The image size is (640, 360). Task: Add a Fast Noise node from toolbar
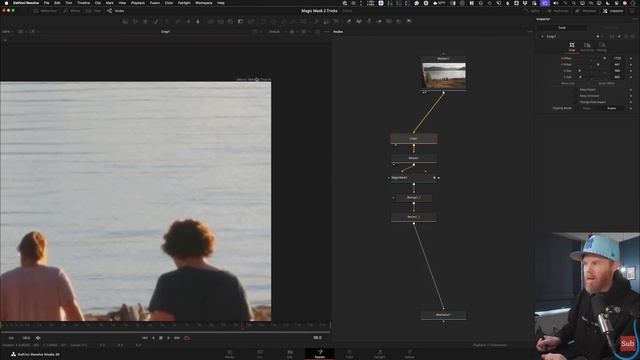[135, 21]
